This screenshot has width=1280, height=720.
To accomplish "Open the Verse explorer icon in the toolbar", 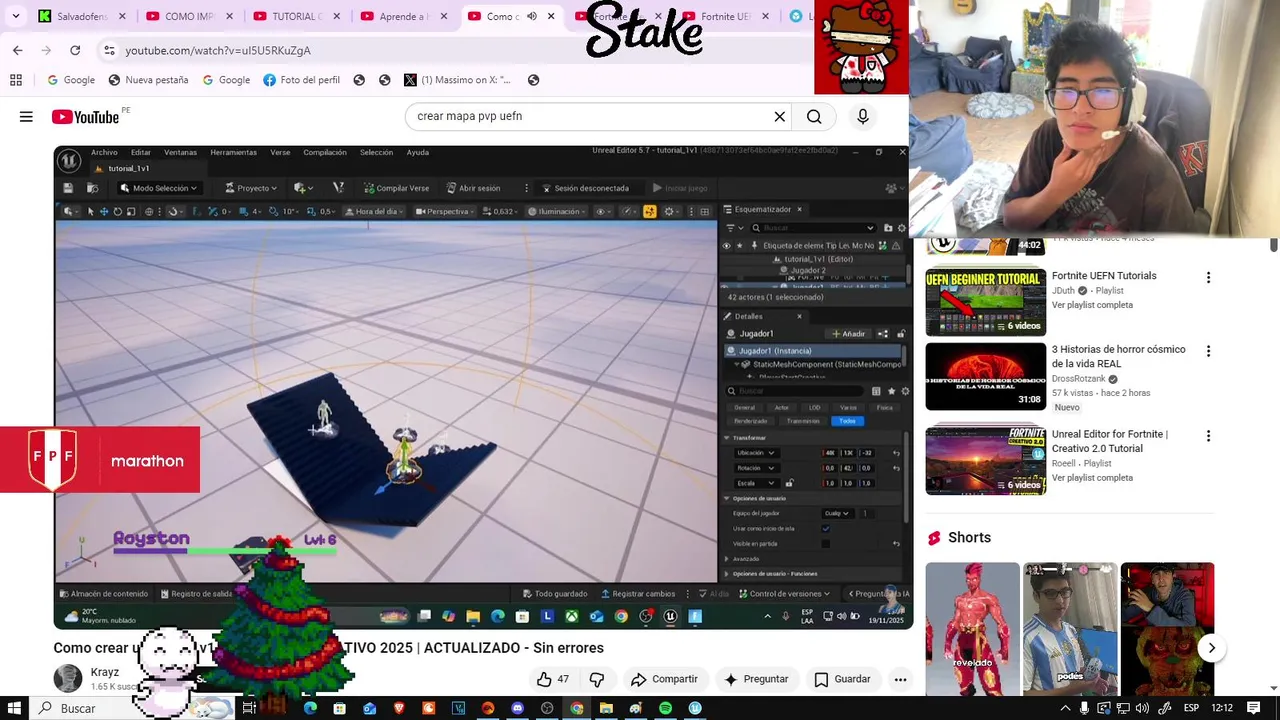I will pos(338,188).
